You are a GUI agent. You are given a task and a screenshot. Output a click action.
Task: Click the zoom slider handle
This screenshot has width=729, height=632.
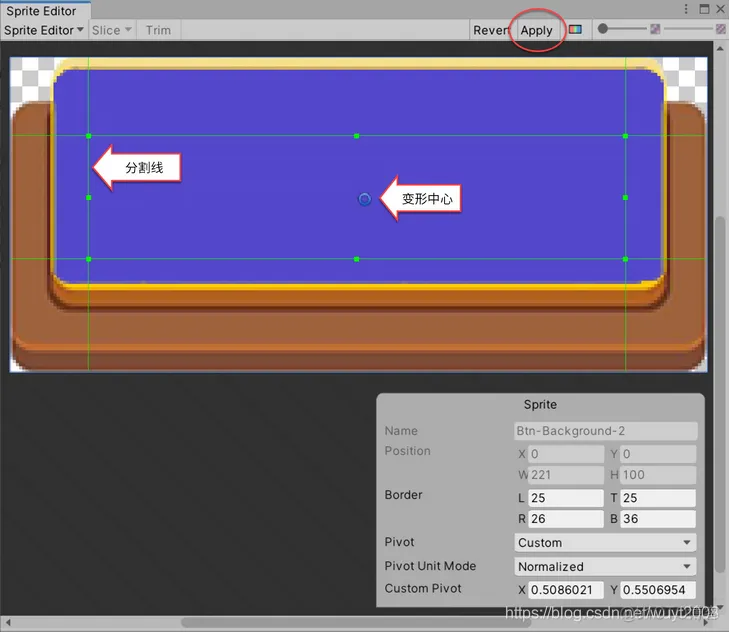coord(603,29)
